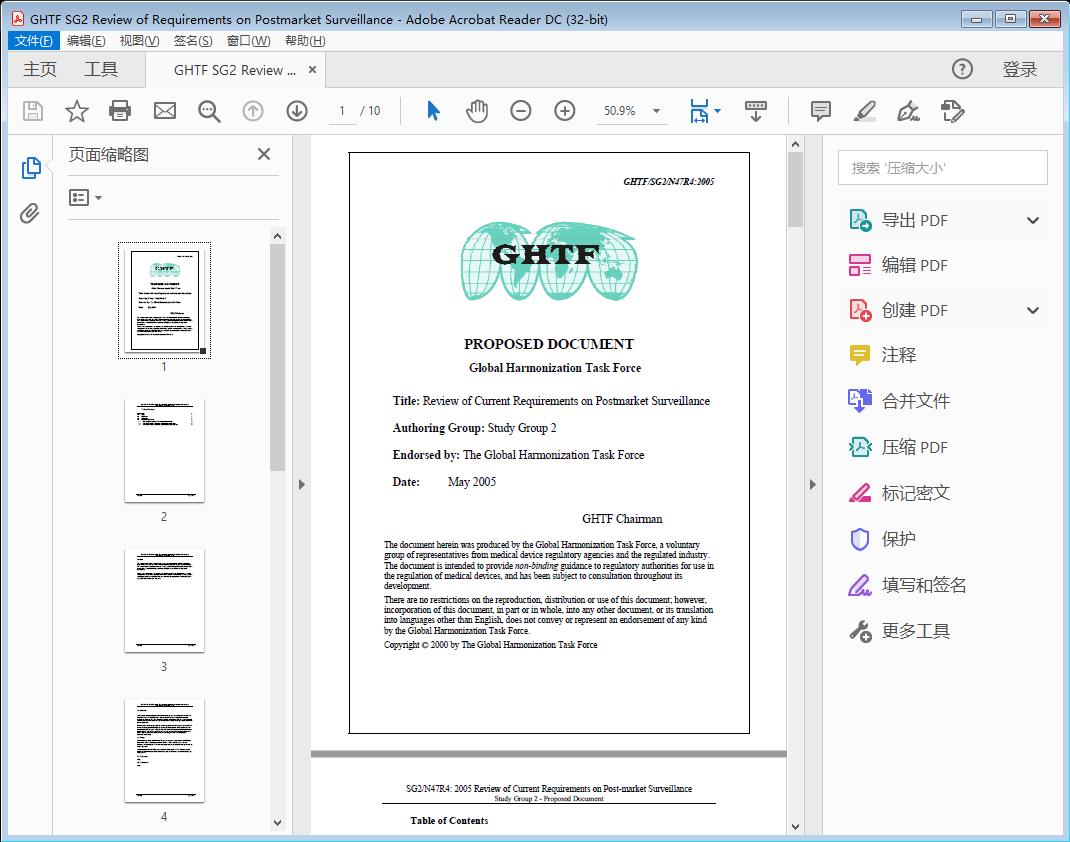Open the 标记密文 redact tool

coord(899,493)
